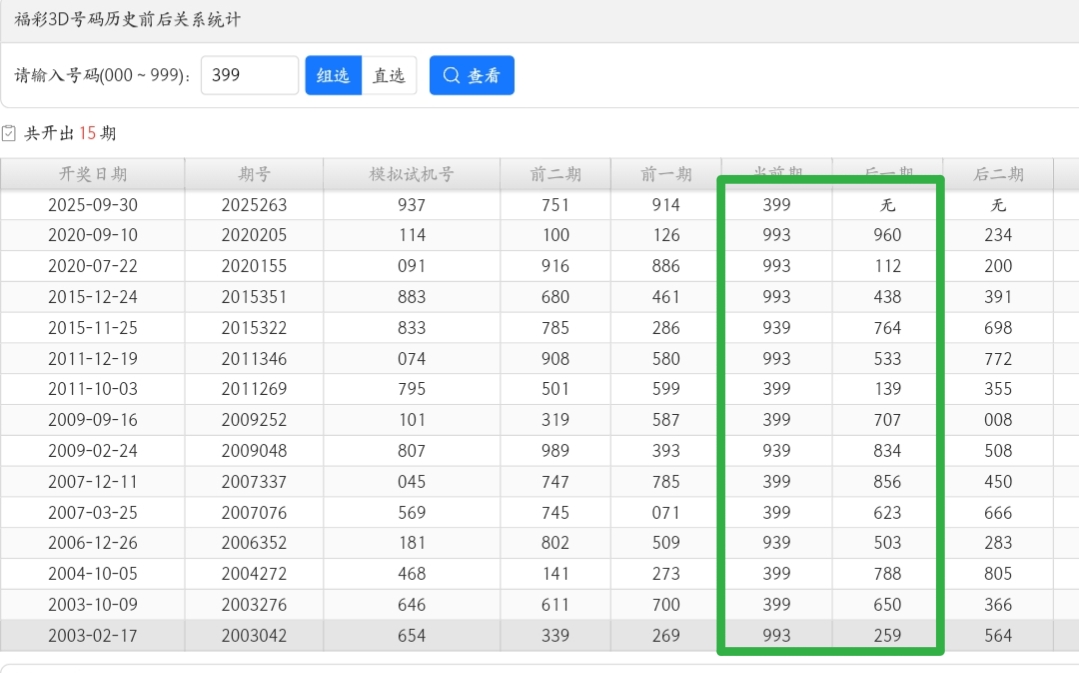Viewport: 1079px width, 673px height.
Task: Click the checklist icon before 共开出 text
Action: point(11,130)
